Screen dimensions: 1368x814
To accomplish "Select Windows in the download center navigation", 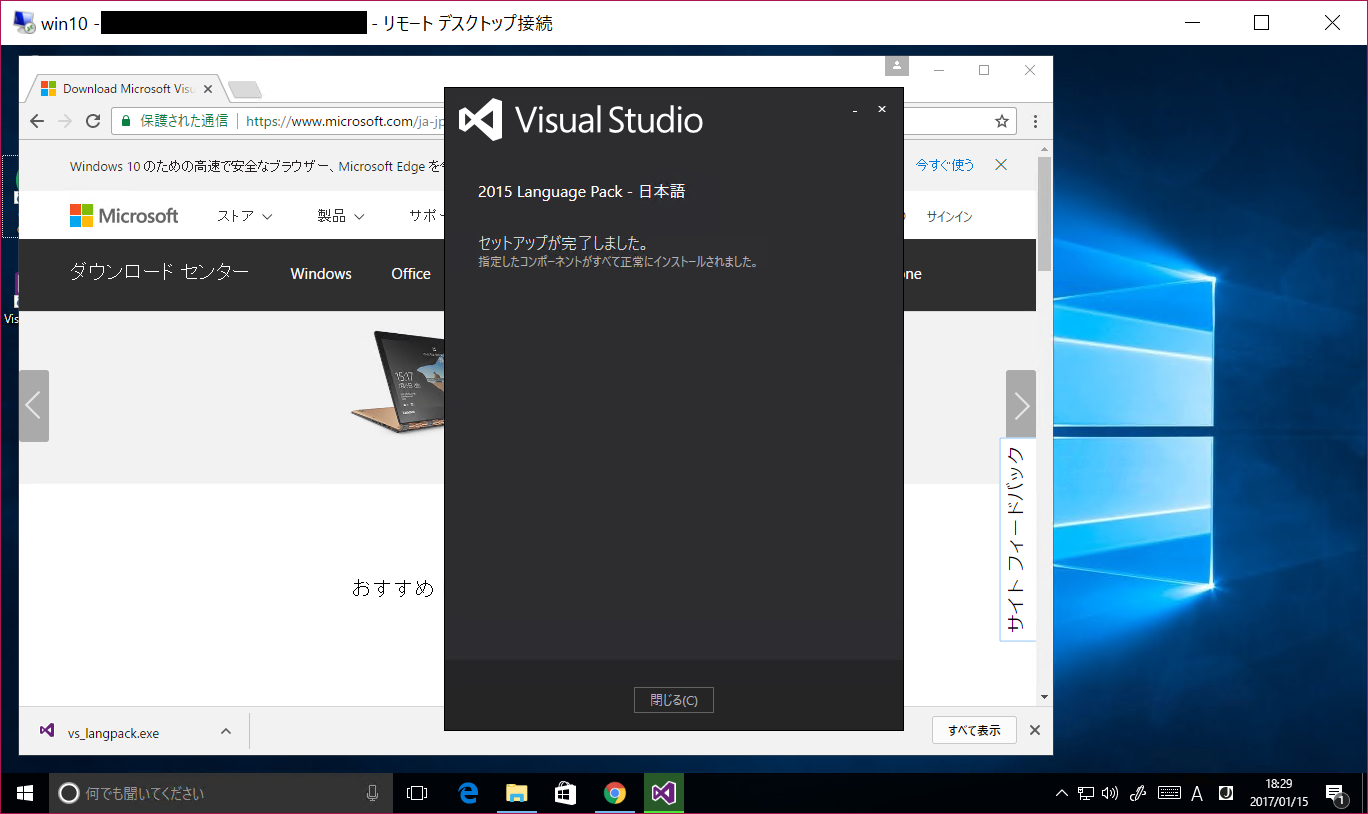I will click(x=320, y=273).
